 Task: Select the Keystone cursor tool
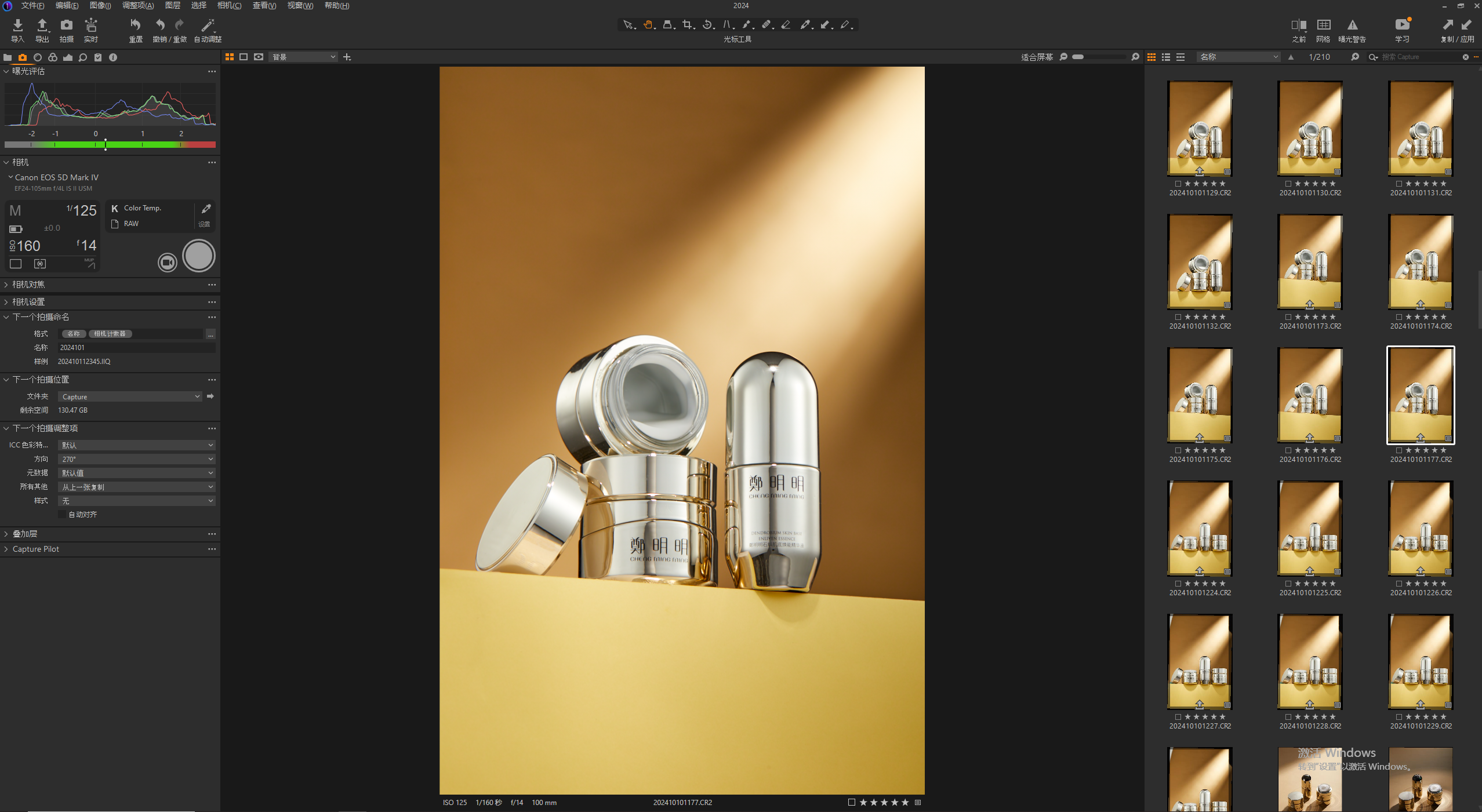pos(727,25)
